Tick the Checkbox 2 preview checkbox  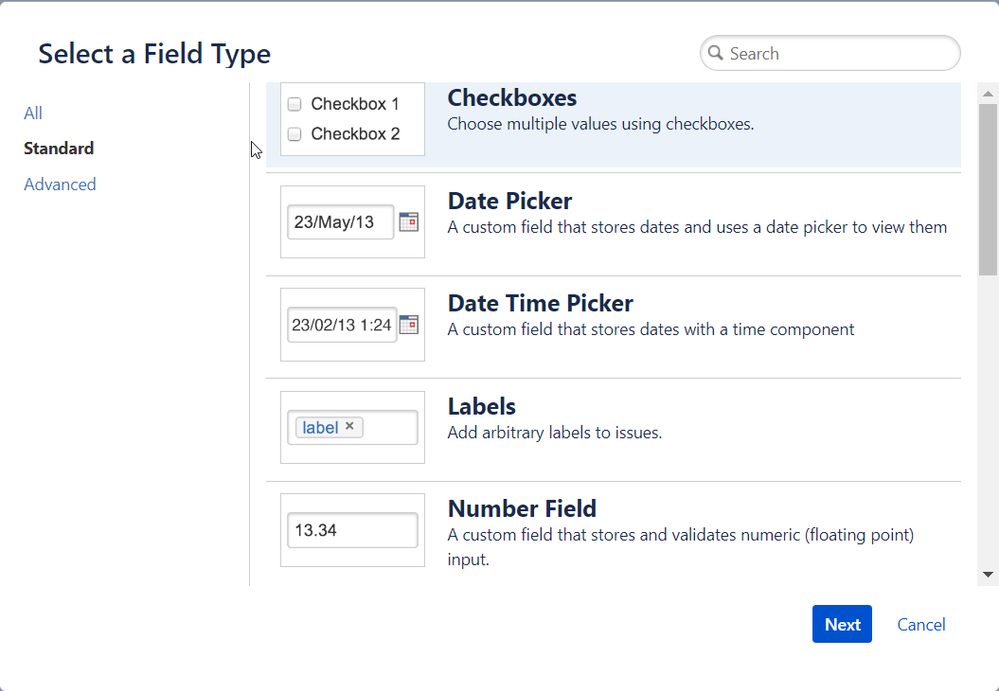click(x=294, y=134)
